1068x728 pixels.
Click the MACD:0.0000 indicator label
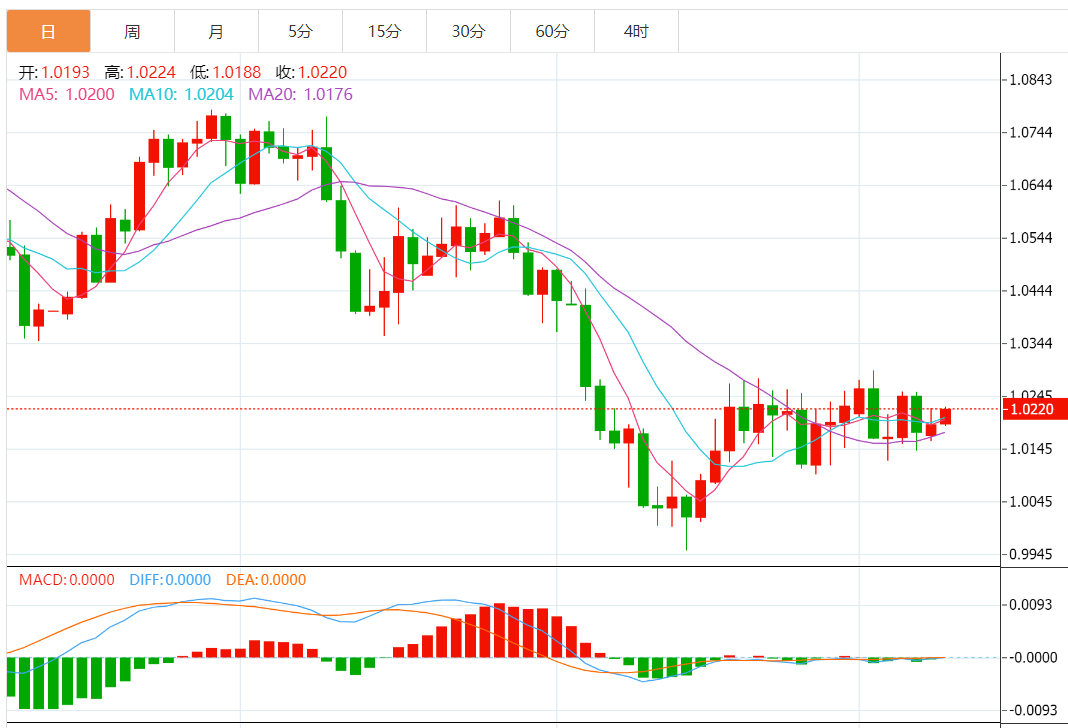[67, 580]
